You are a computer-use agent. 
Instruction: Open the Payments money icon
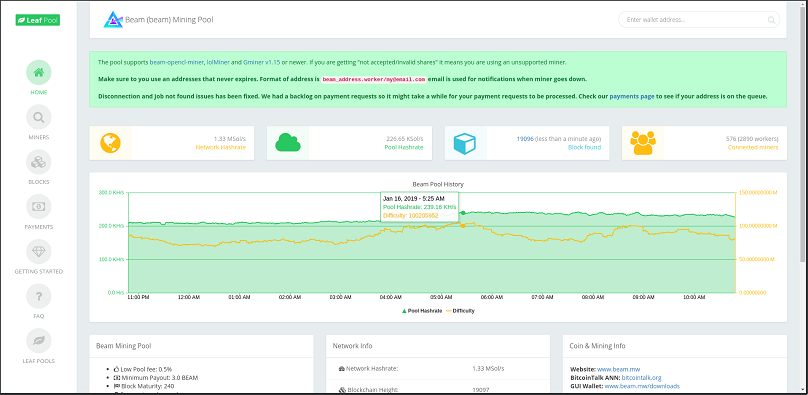(39, 207)
